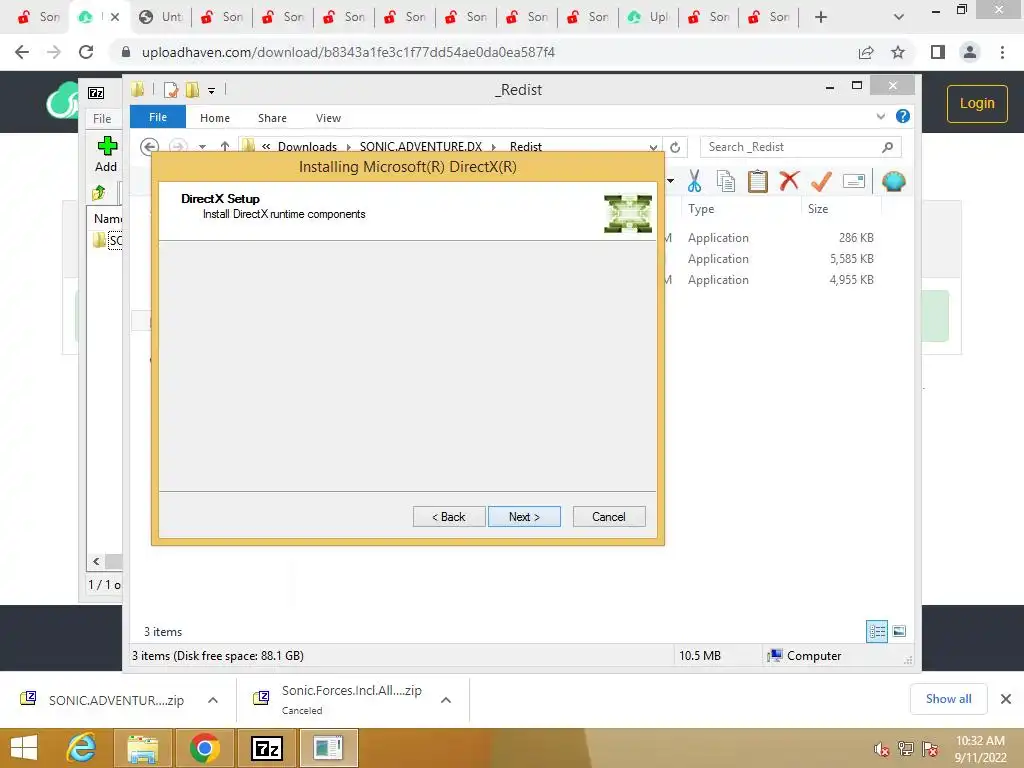Switch to the Untitled browser tab
Screen dimensions: 1024x768
[x=161, y=17]
